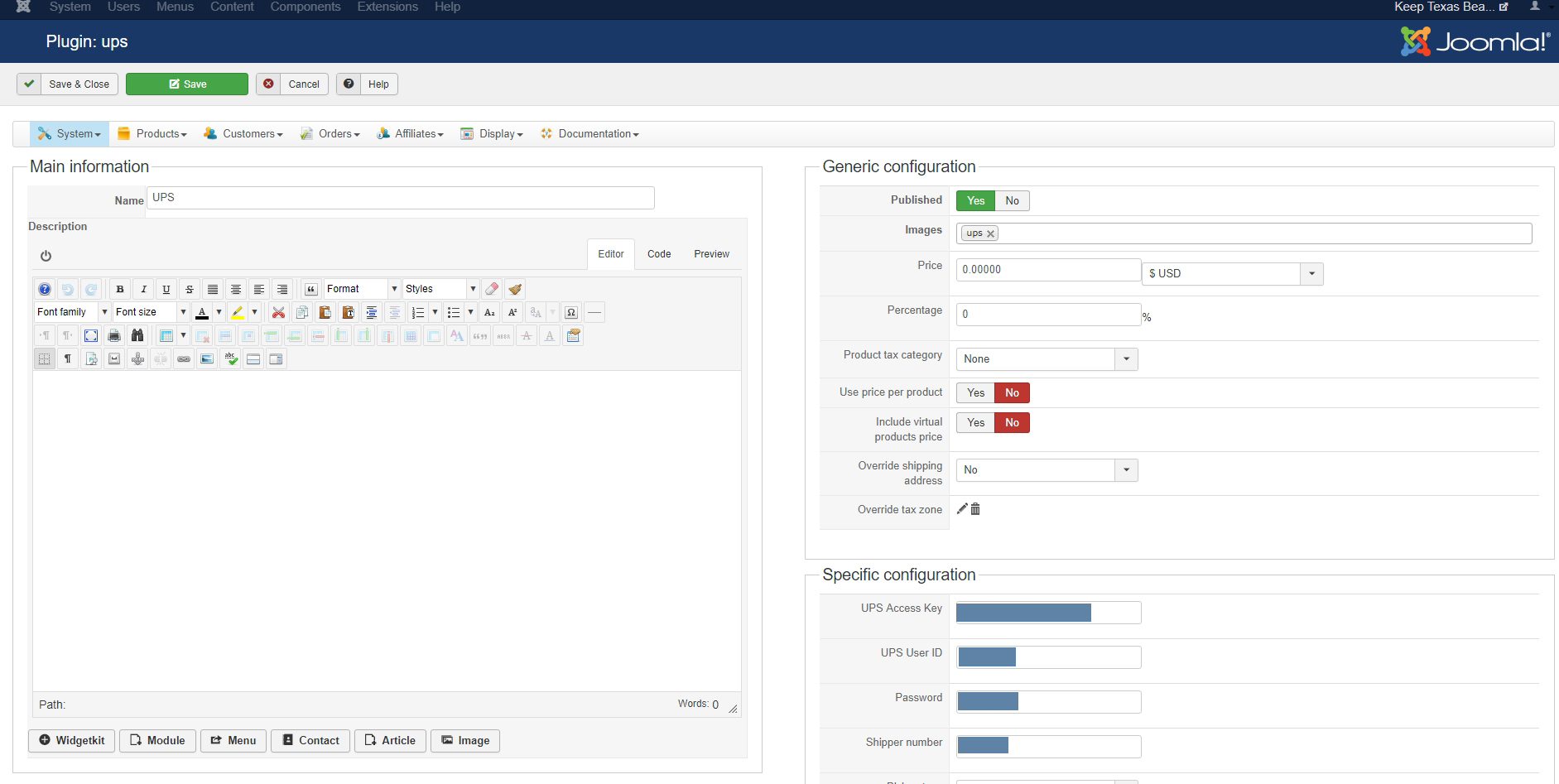Image resolution: width=1559 pixels, height=784 pixels.
Task: Delete override tax zone with trash icon
Action: (975, 509)
